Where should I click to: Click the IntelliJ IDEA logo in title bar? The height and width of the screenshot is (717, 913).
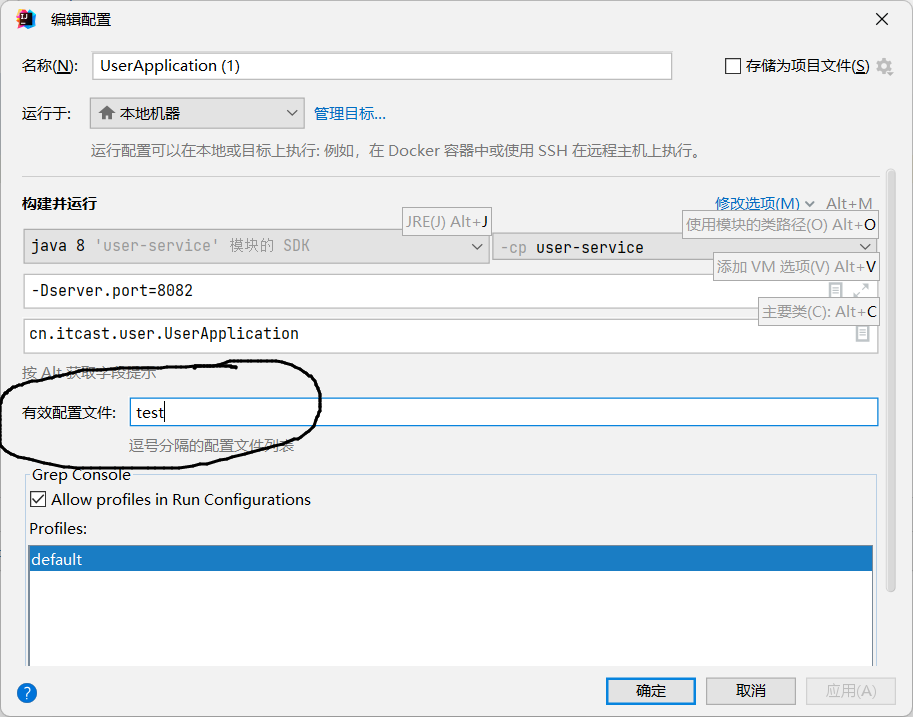click(26, 19)
